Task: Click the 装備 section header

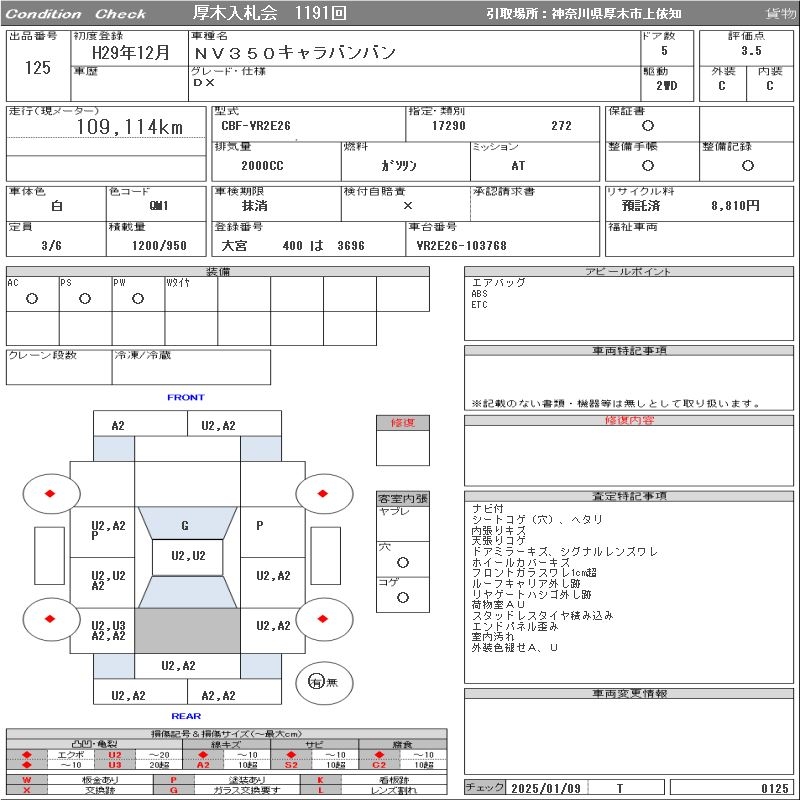Action: coord(218,271)
